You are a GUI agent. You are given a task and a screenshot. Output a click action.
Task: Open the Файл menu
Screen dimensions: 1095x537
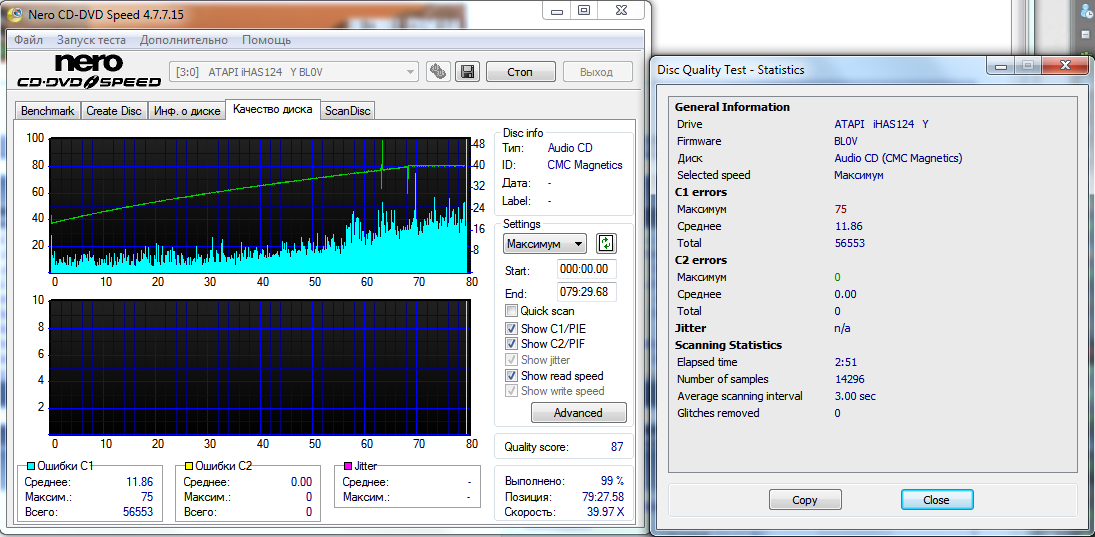[x=28, y=40]
